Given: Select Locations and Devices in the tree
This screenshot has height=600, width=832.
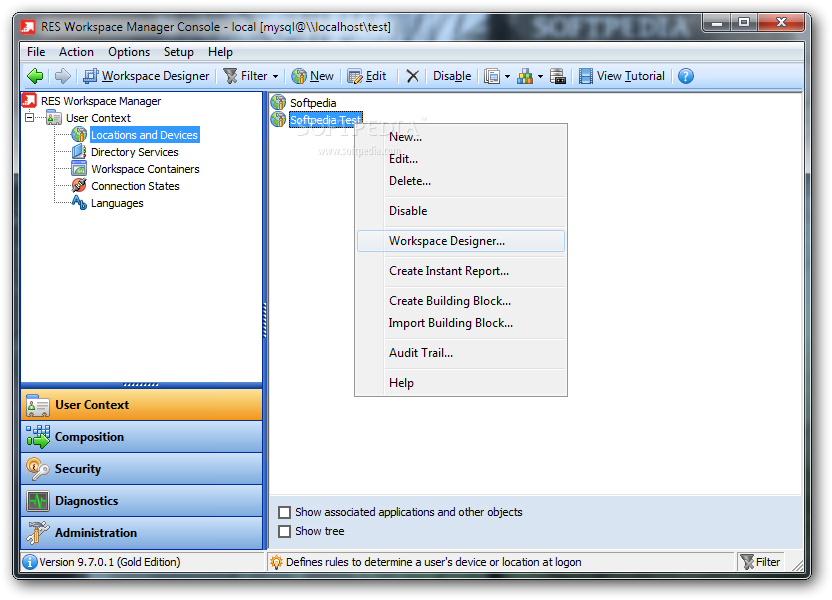Looking at the screenshot, I should tap(144, 135).
